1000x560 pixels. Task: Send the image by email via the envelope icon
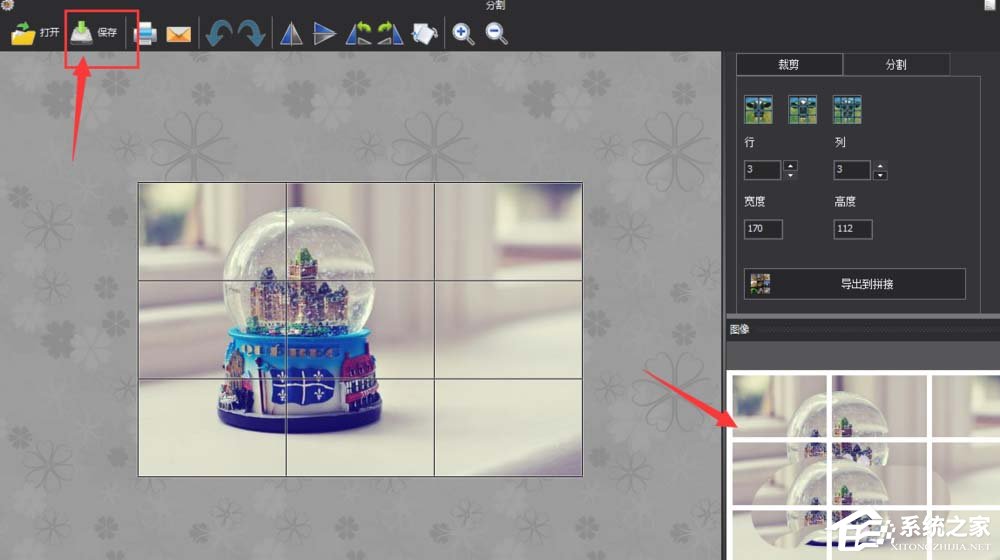click(179, 34)
